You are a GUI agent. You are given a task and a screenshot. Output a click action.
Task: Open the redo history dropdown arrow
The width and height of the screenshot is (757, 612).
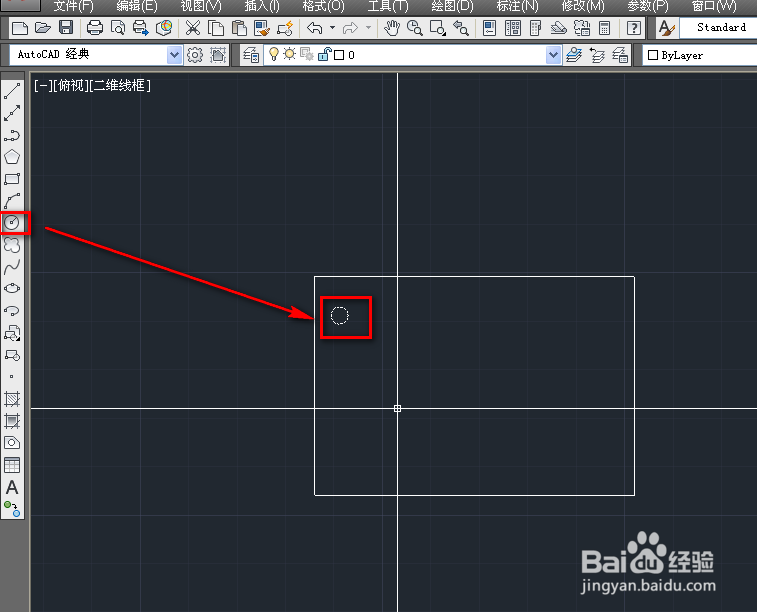[368, 28]
